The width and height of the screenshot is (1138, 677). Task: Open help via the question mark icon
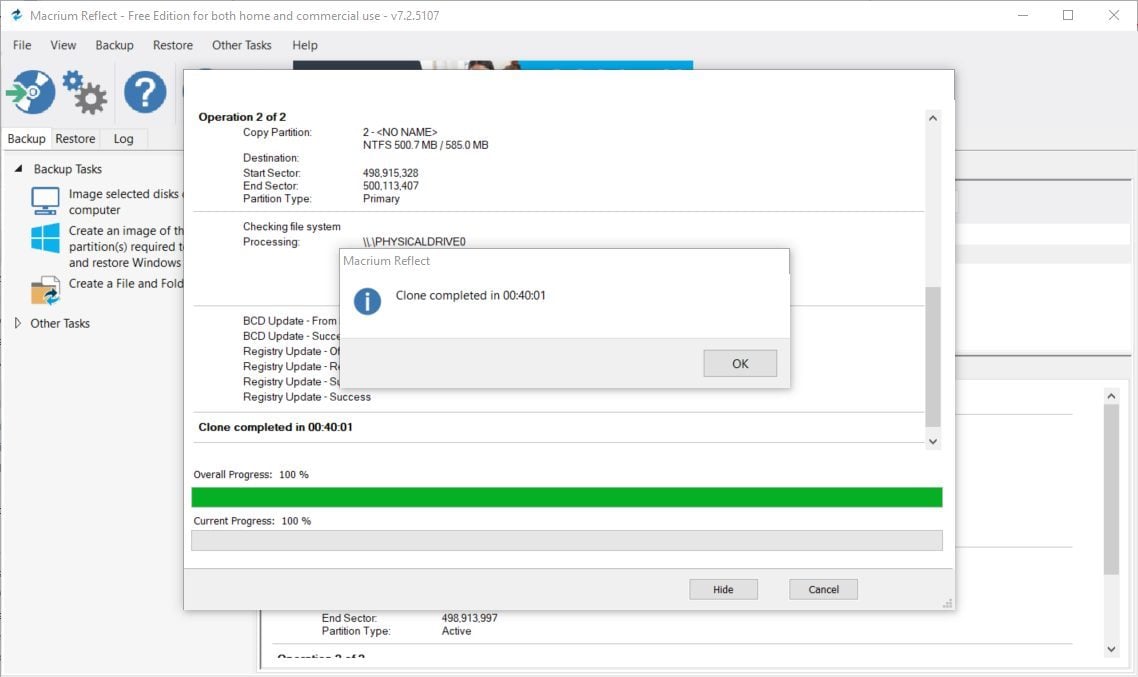pos(145,92)
